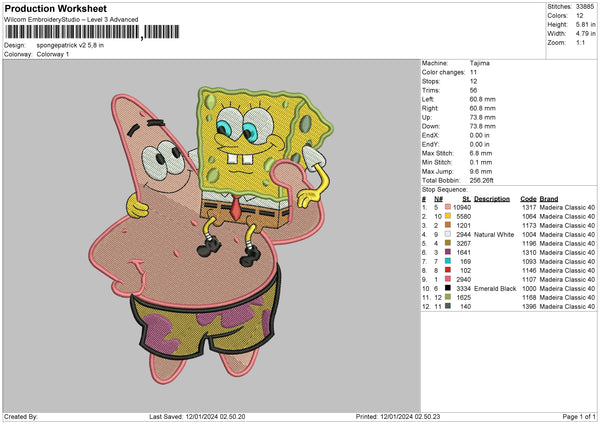This screenshot has height=424, width=600.
Task: Click the Created By label
Action: pos(21,417)
